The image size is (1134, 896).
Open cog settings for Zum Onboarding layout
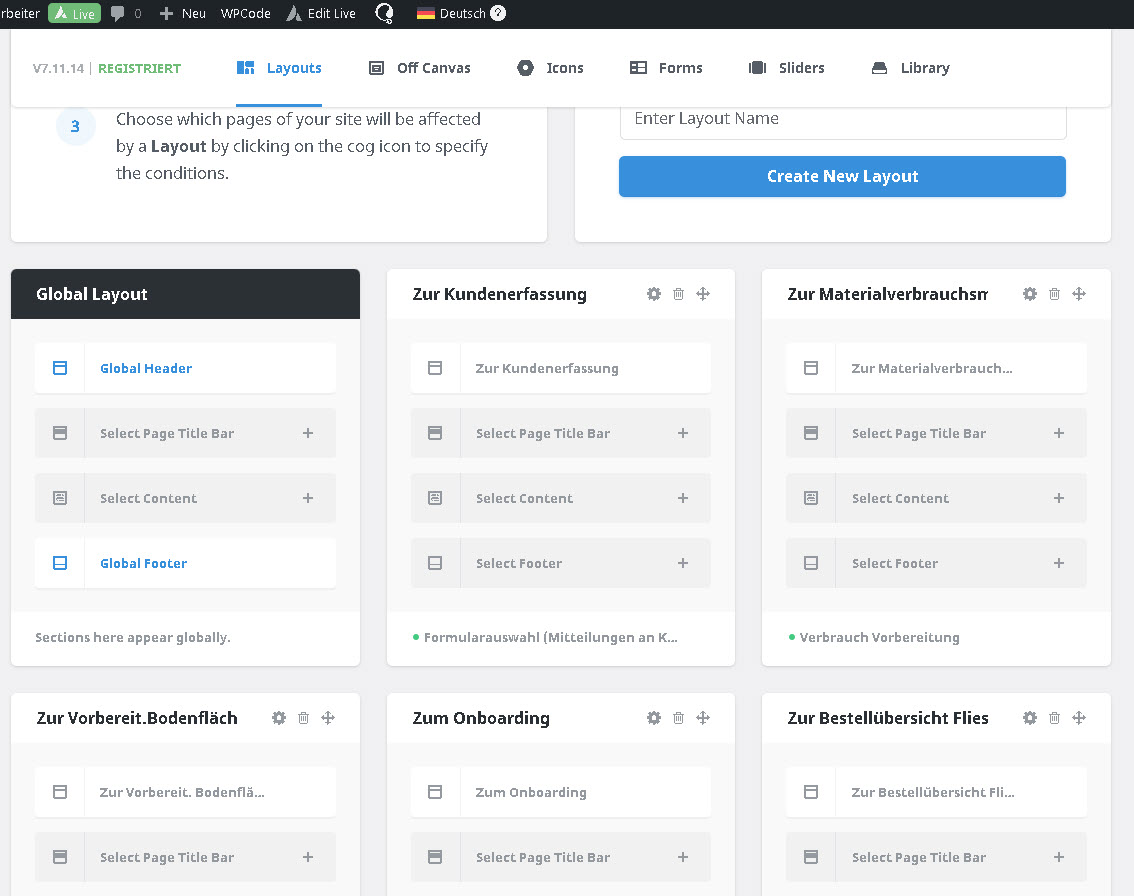[654, 717]
